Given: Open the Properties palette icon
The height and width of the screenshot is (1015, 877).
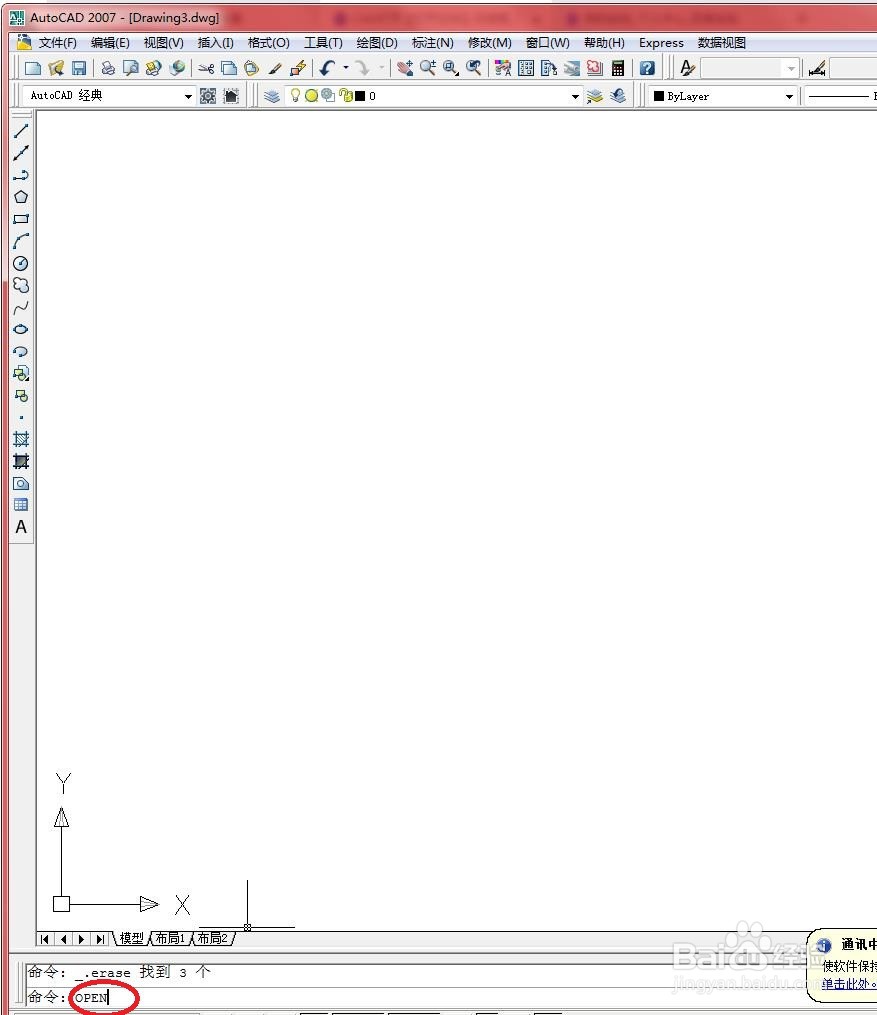Looking at the screenshot, I should [x=503, y=68].
